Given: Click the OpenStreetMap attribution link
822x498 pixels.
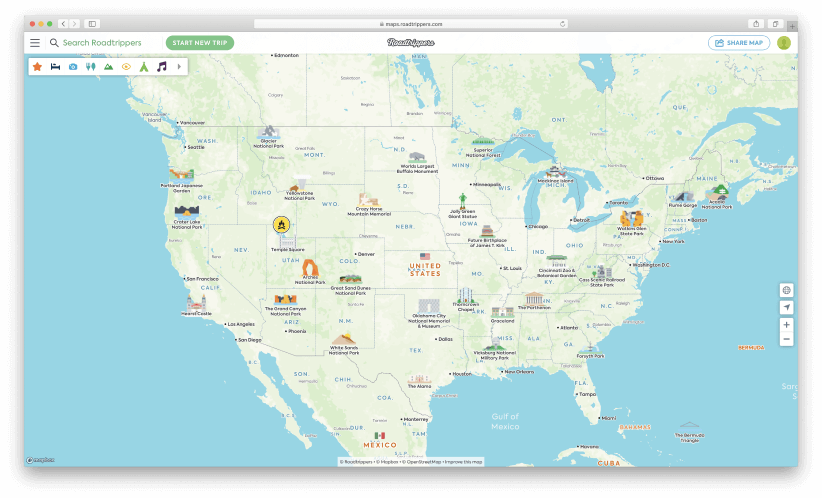Looking at the screenshot, I should [x=424, y=462].
